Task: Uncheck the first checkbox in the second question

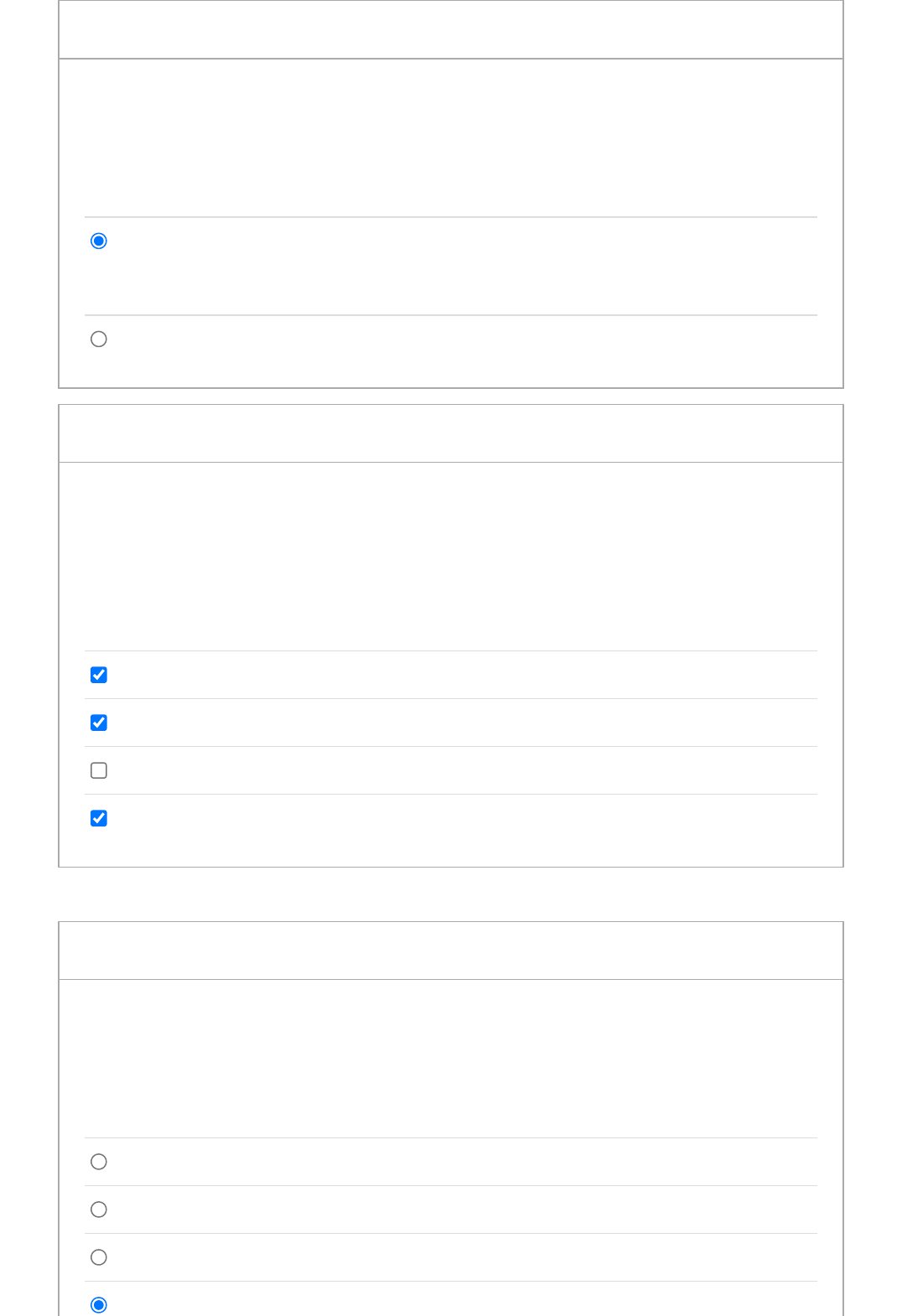Action: (x=99, y=675)
